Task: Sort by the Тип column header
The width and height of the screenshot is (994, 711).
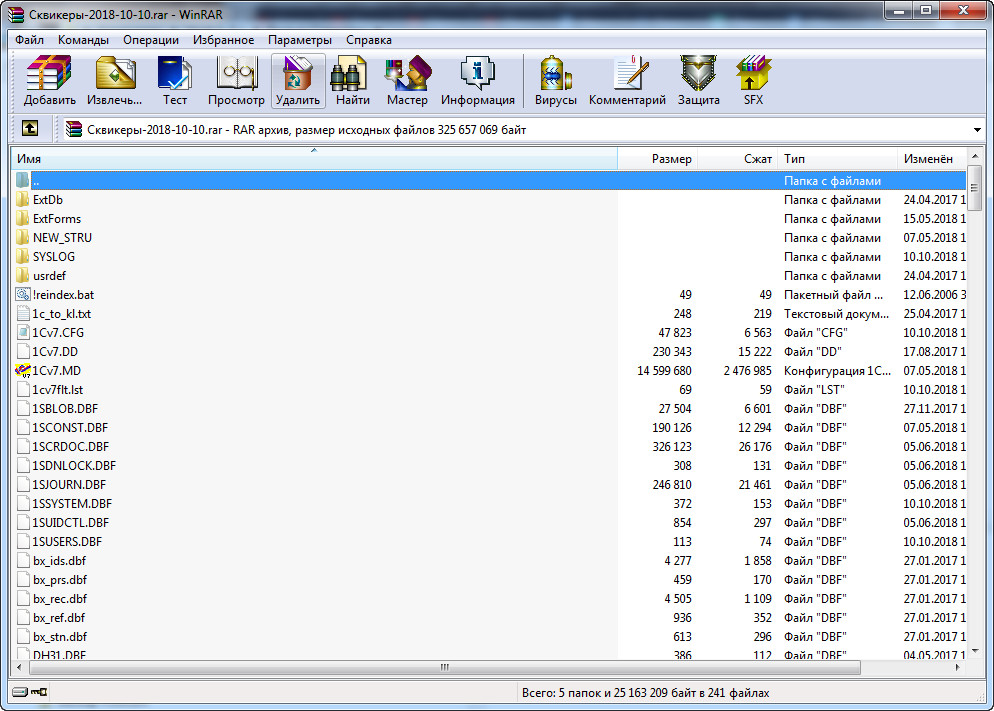Action: pos(837,158)
